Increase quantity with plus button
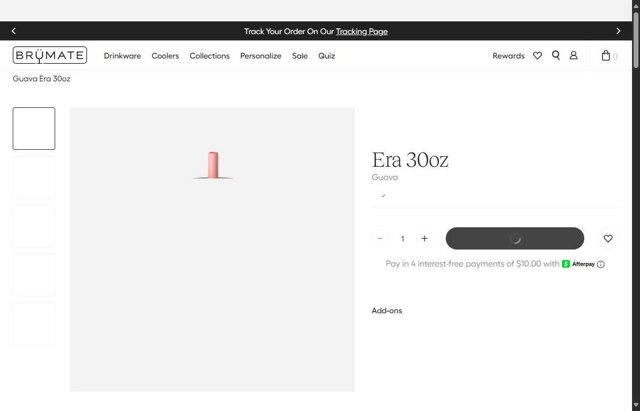640x411 pixels. pyautogui.click(x=424, y=239)
